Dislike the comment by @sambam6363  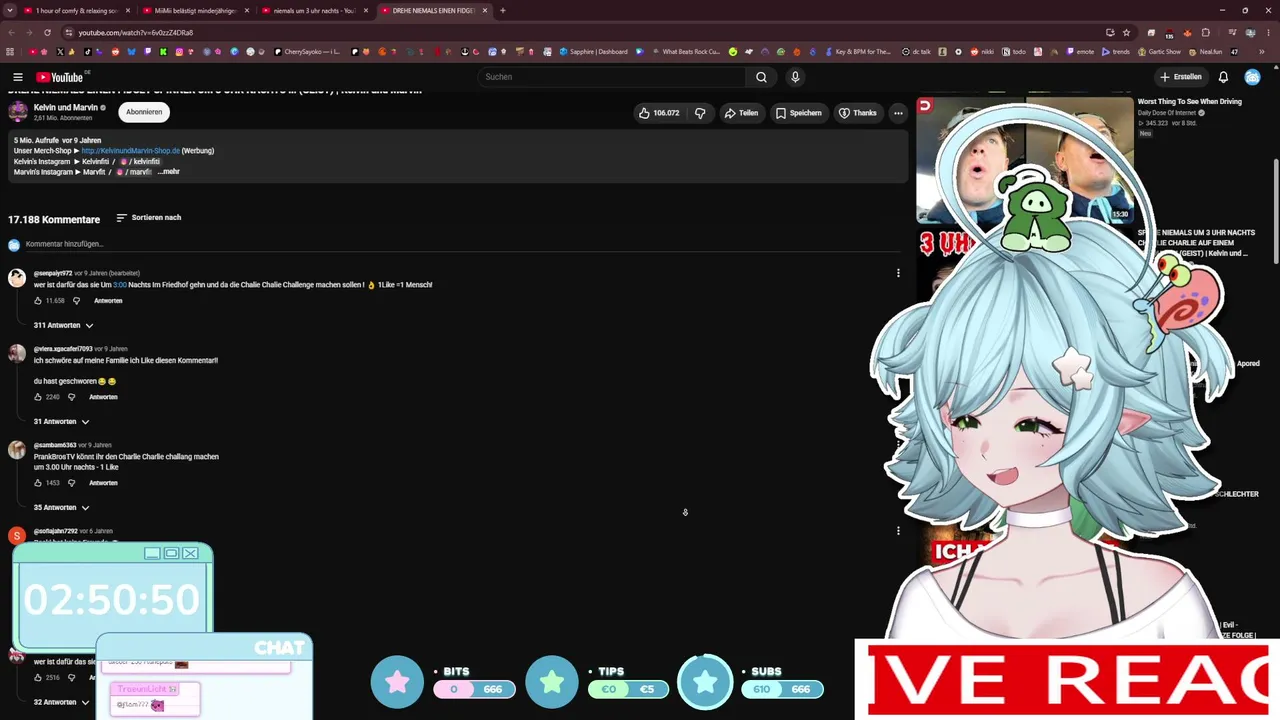(x=71, y=483)
